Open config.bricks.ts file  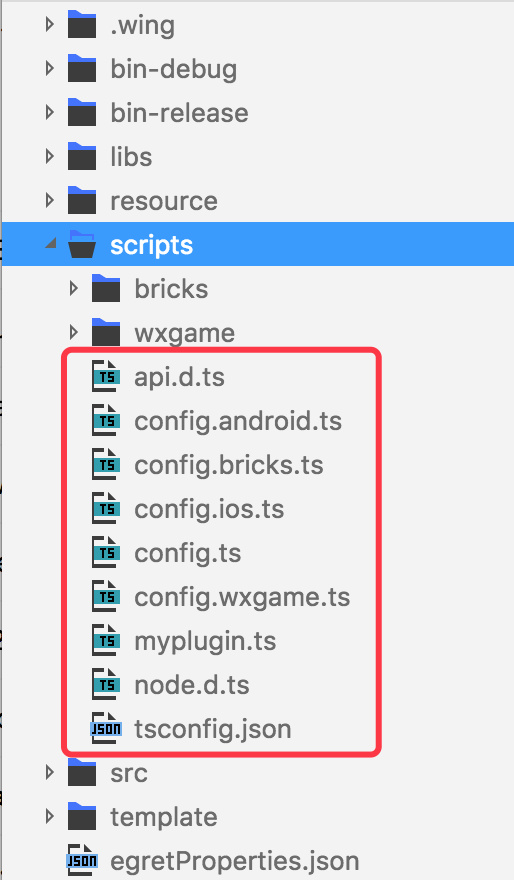(x=229, y=465)
